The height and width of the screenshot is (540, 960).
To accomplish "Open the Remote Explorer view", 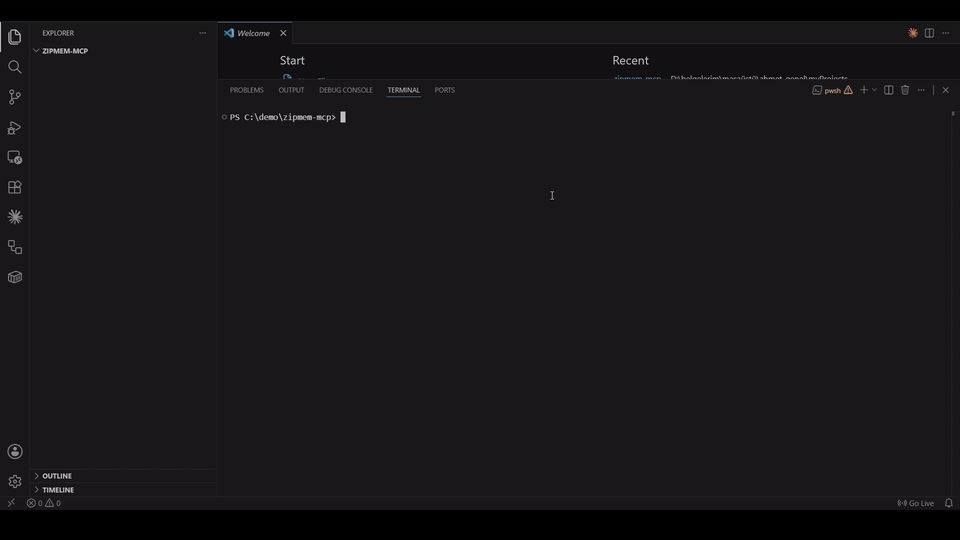I will (x=15, y=157).
